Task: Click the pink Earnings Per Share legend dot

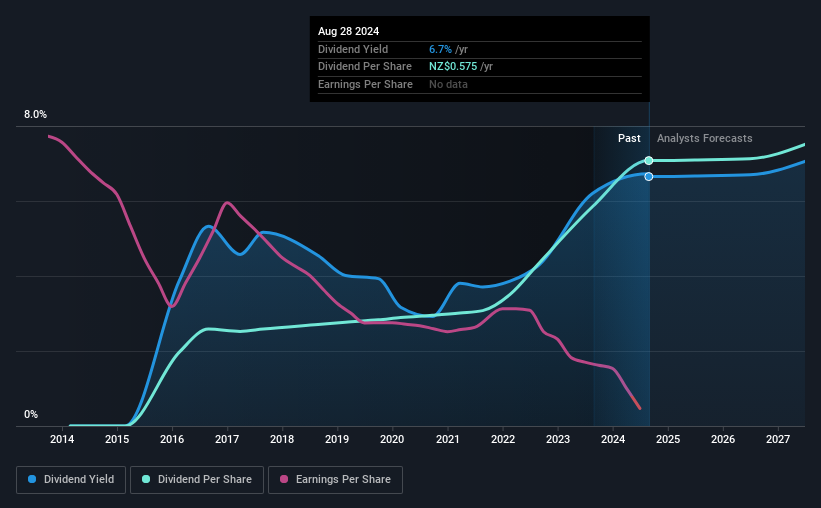Action: tap(284, 479)
